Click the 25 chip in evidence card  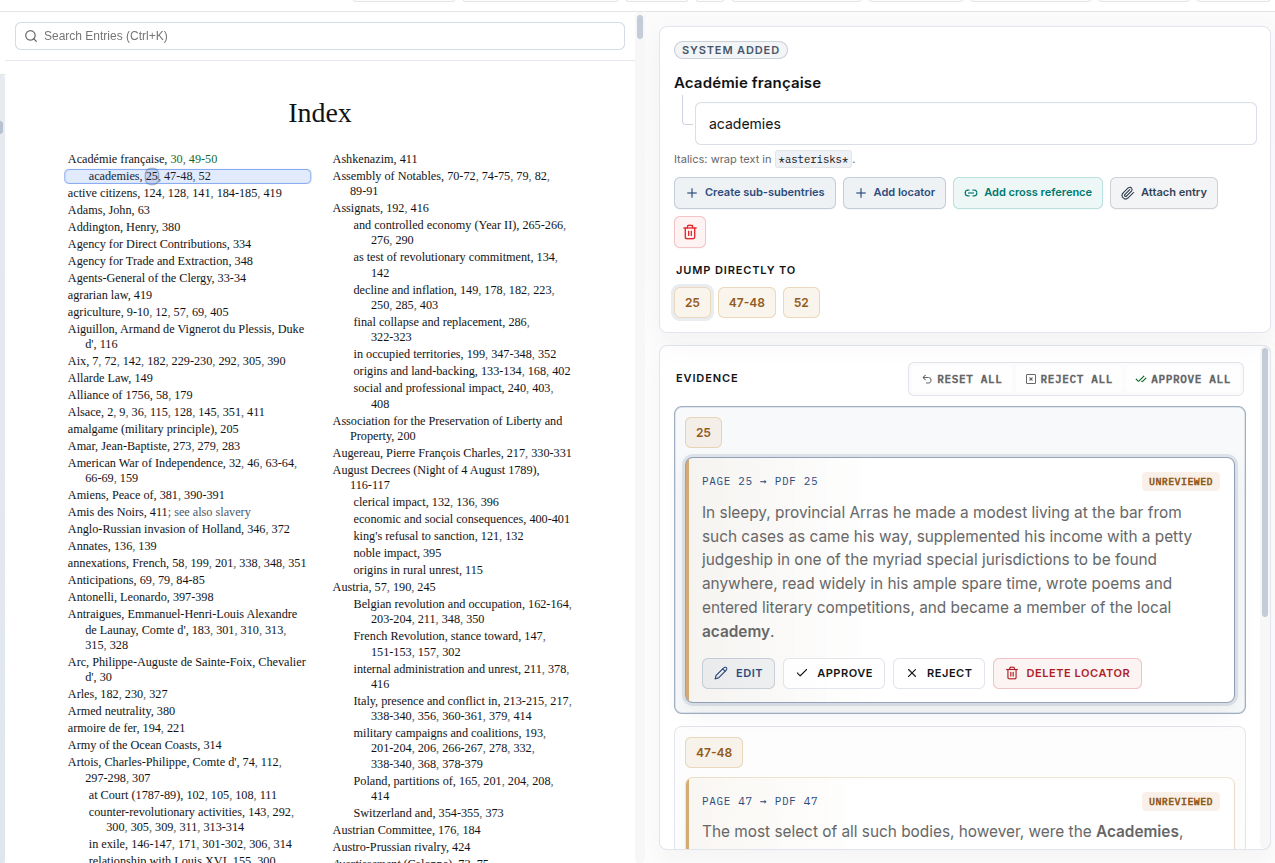point(703,433)
